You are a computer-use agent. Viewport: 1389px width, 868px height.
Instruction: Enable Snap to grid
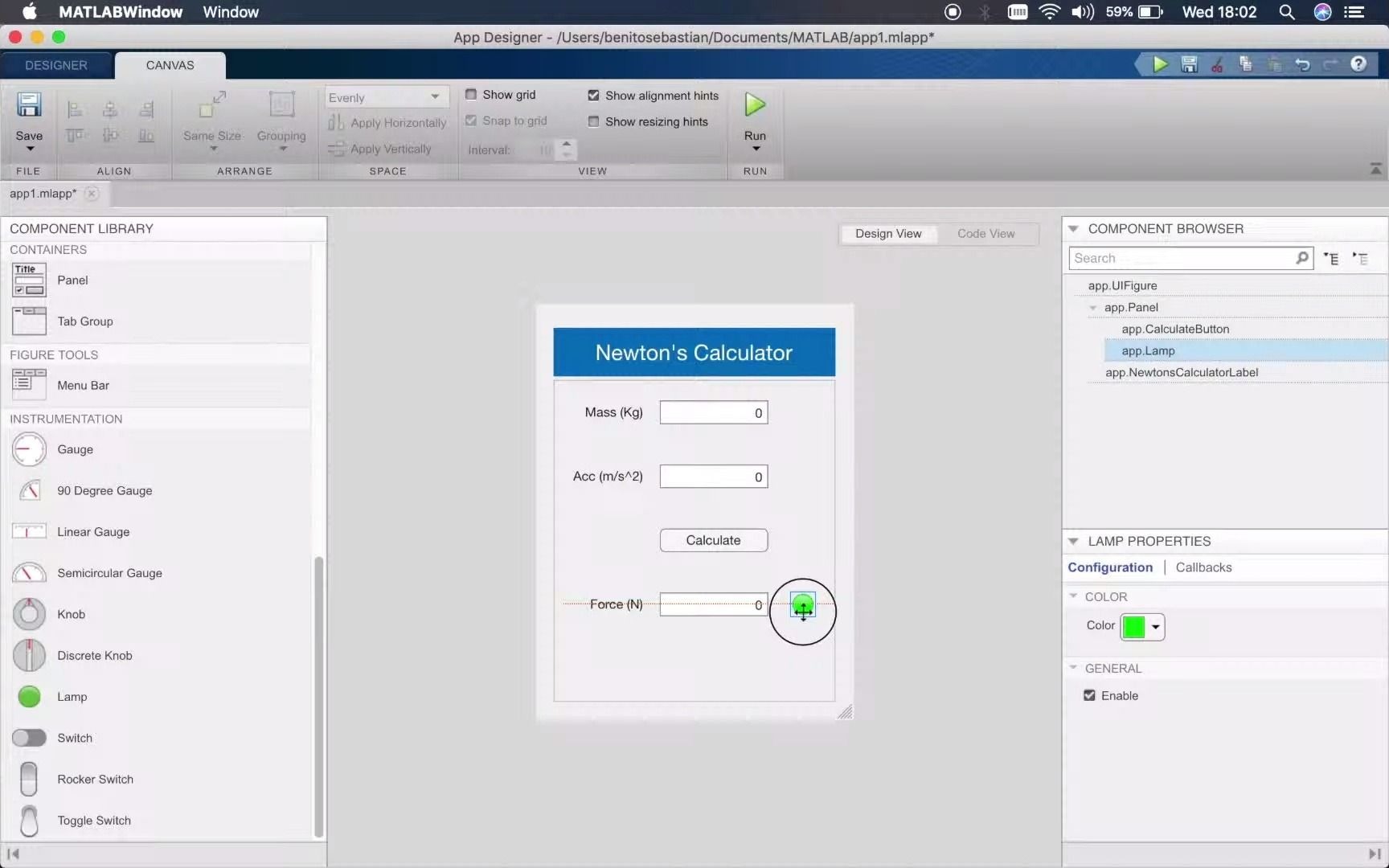(472, 121)
